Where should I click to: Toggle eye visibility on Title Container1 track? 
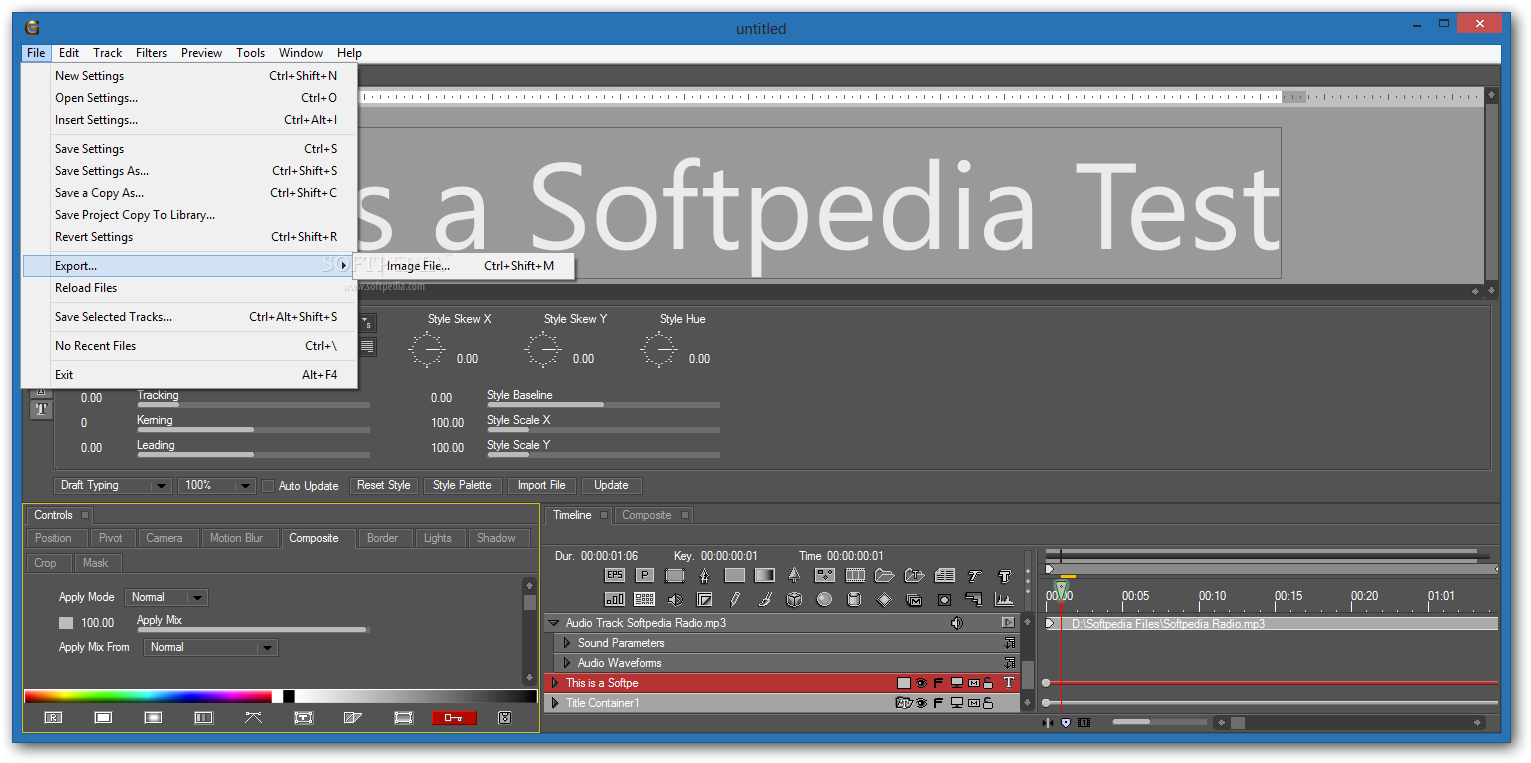coord(921,703)
